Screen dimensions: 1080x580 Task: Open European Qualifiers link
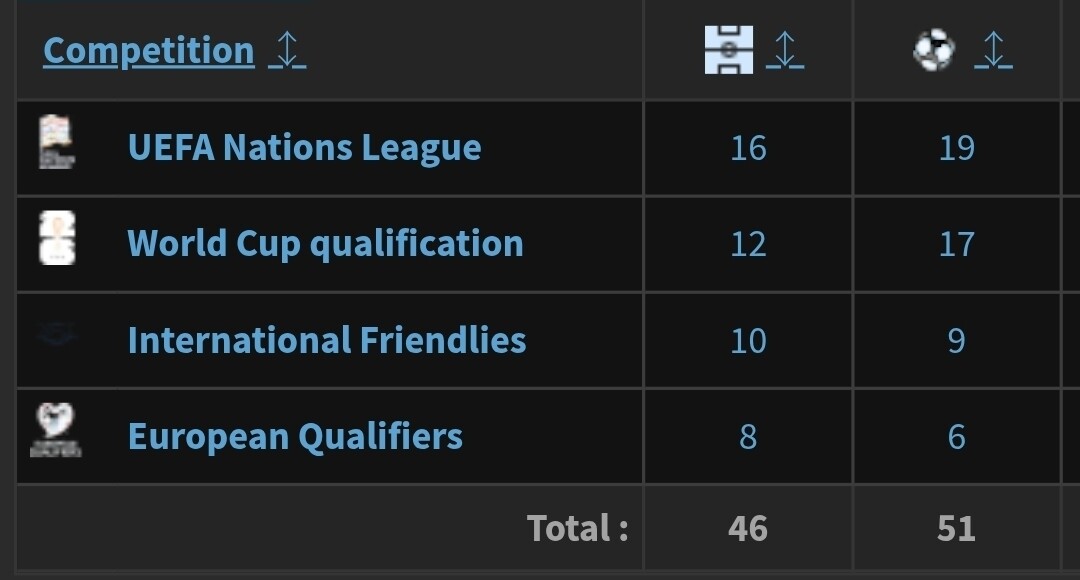click(x=295, y=437)
